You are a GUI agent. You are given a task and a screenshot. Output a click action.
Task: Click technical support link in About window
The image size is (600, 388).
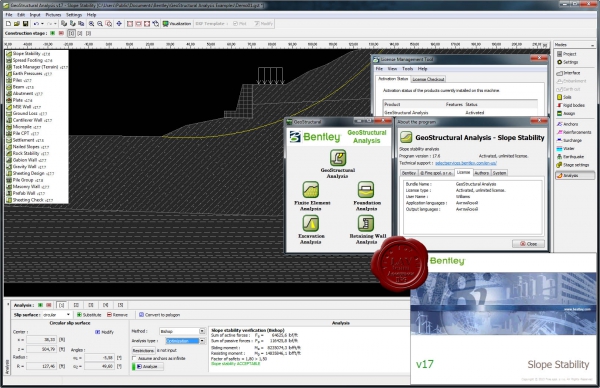(x=466, y=163)
